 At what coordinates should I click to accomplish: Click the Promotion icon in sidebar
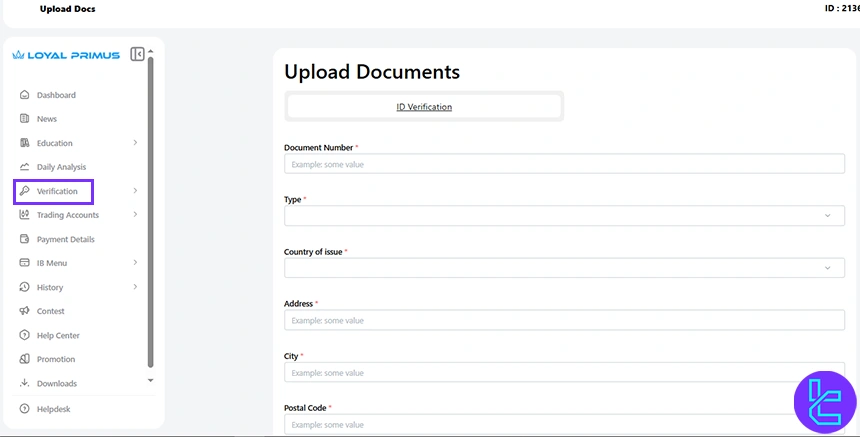[24, 359]
